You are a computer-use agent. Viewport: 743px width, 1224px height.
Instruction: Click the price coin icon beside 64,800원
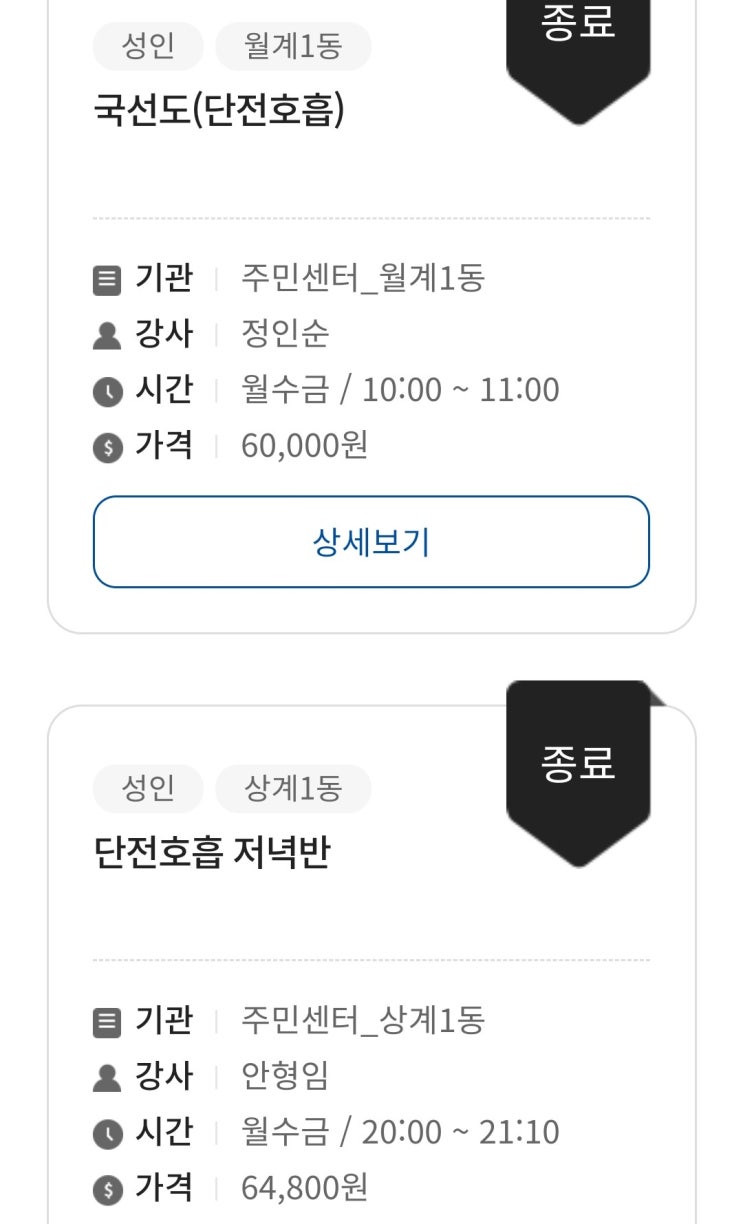[106, 1189]
